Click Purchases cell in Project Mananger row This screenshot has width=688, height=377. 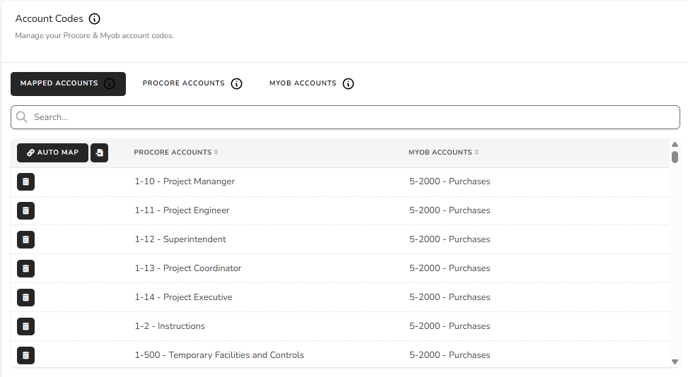(x=450, y=181)
